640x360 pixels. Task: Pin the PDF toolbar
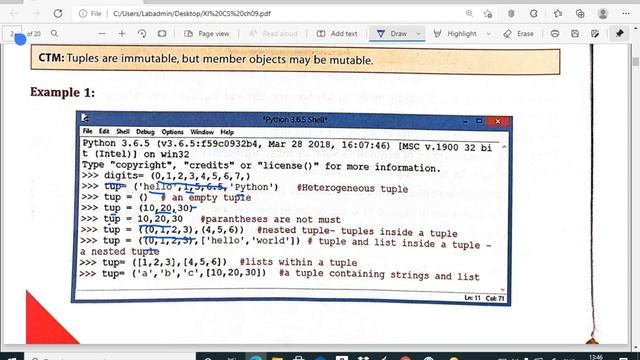[620, 33]
